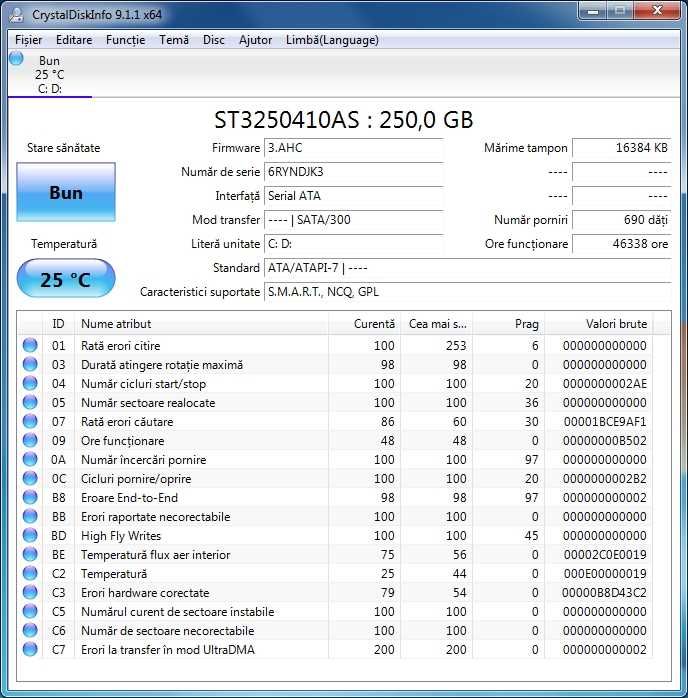
Task: Maximize the CrystalDiskInfo window
Action: tap(620, 11)
